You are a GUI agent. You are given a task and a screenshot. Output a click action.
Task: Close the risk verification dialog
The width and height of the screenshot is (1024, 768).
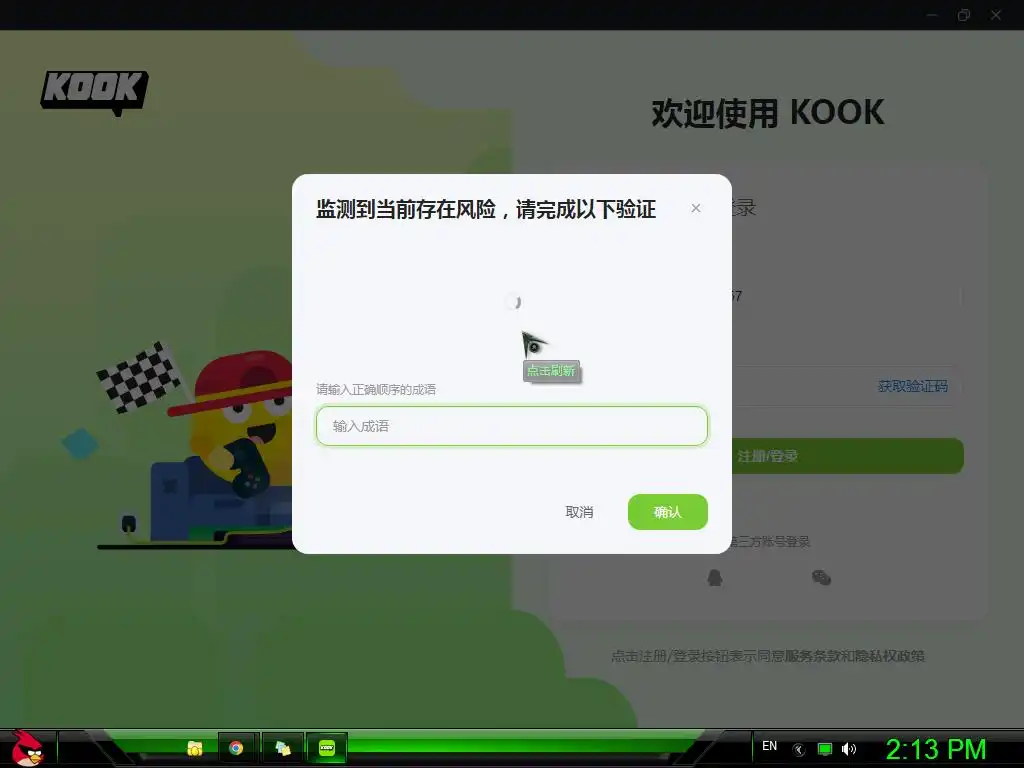(696, 208)
